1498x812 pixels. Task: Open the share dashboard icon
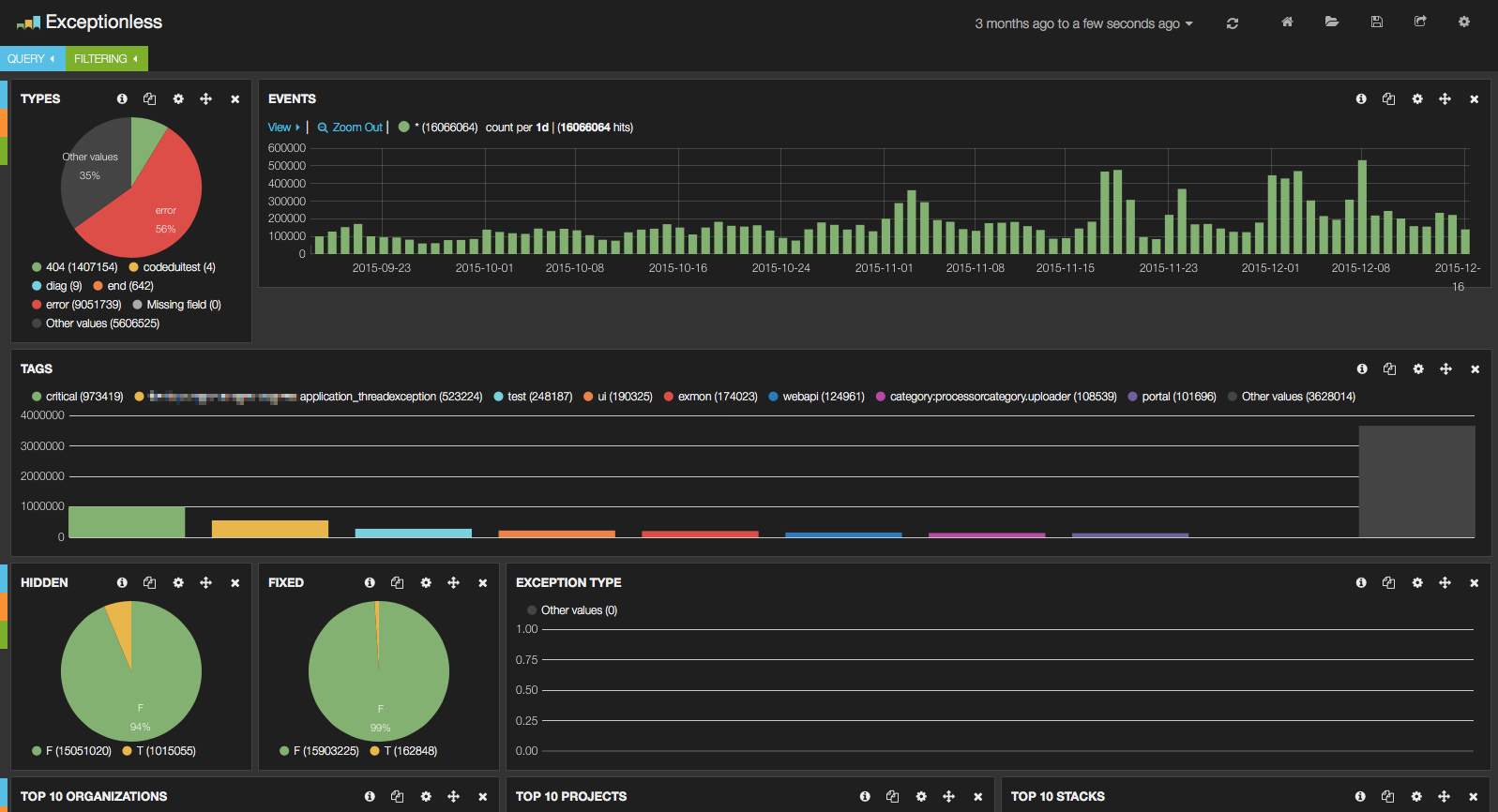[x=1420, y=22]
